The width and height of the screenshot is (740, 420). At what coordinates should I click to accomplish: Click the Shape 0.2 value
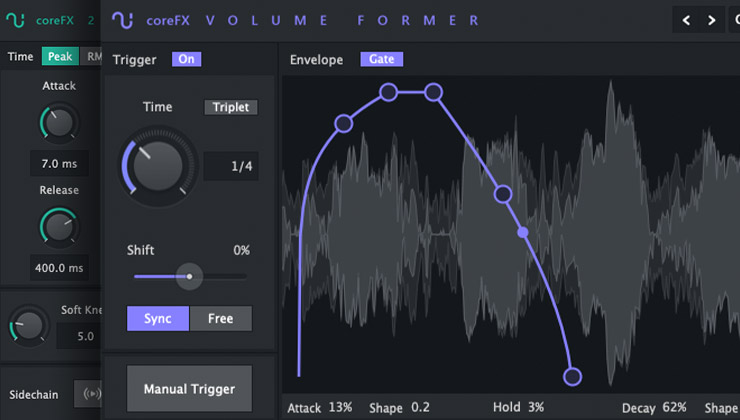[x=420, y=407]
